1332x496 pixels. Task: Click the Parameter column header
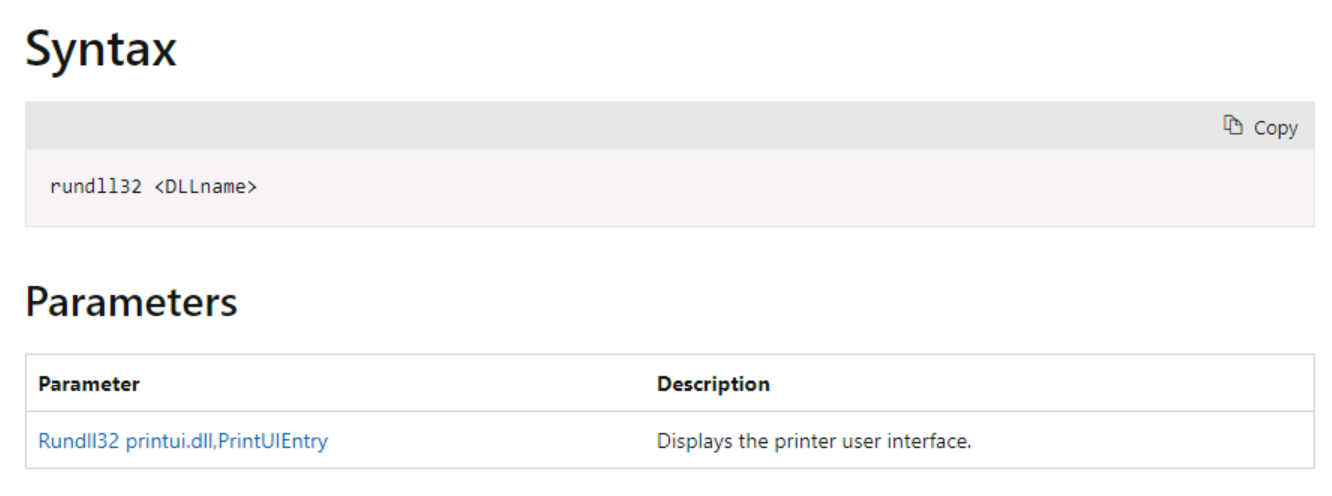[89, 384]
